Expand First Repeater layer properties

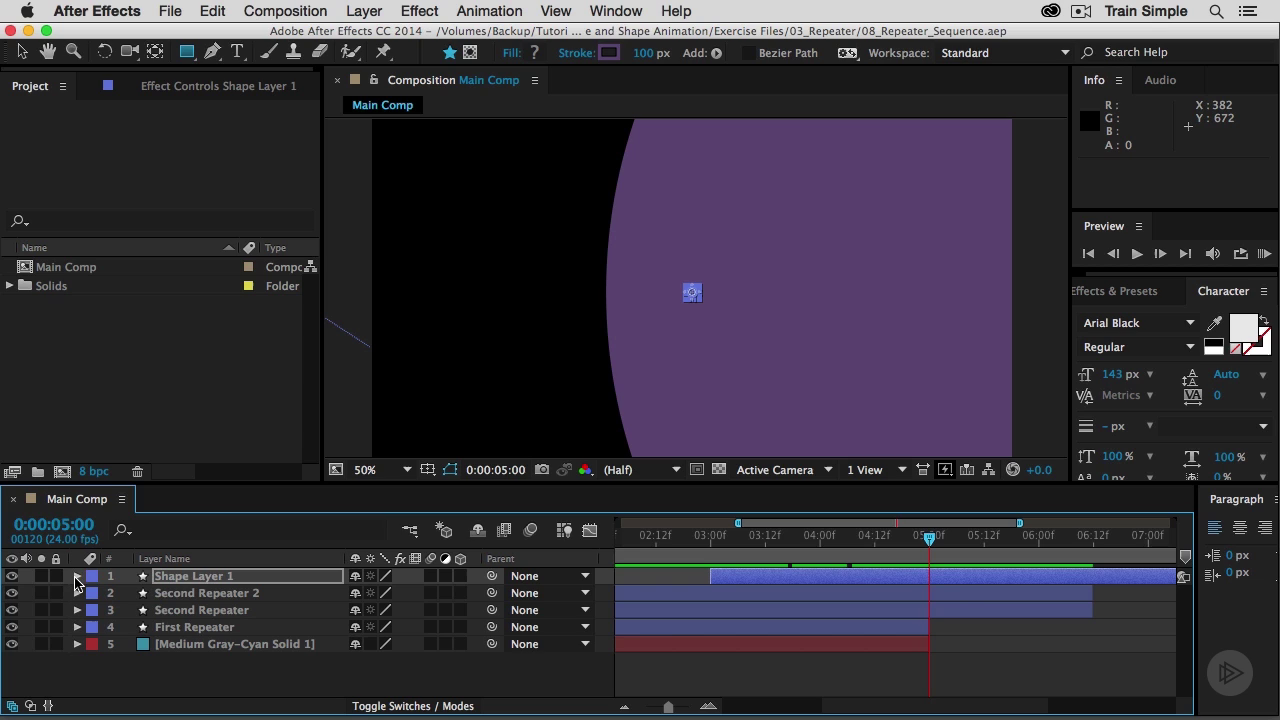[x=77, y=627]
